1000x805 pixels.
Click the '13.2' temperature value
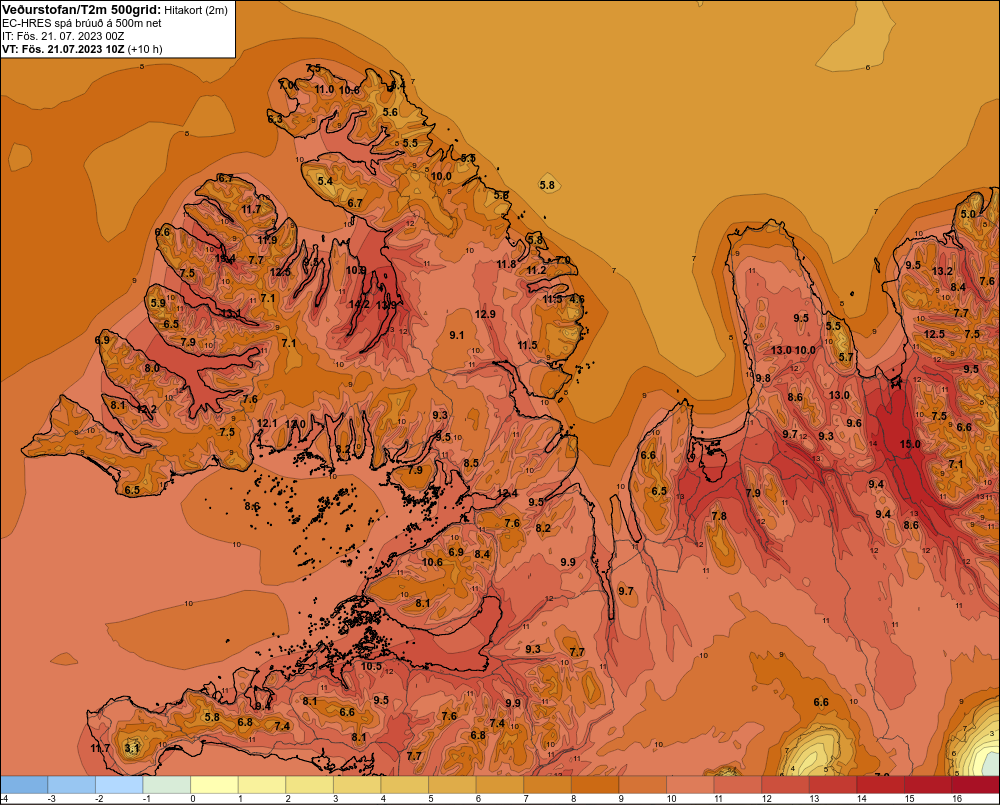[x=942, y=271]
